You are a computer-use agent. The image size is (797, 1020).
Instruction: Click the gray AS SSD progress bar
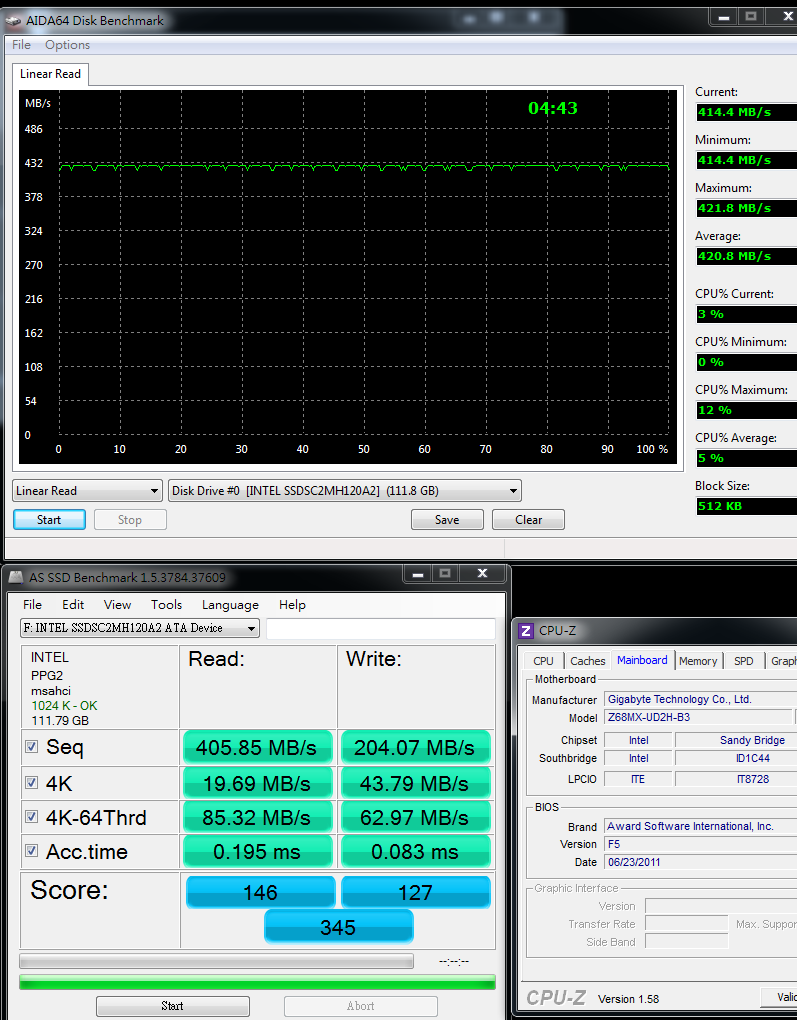pyautogui.click(x=217, y=961)
